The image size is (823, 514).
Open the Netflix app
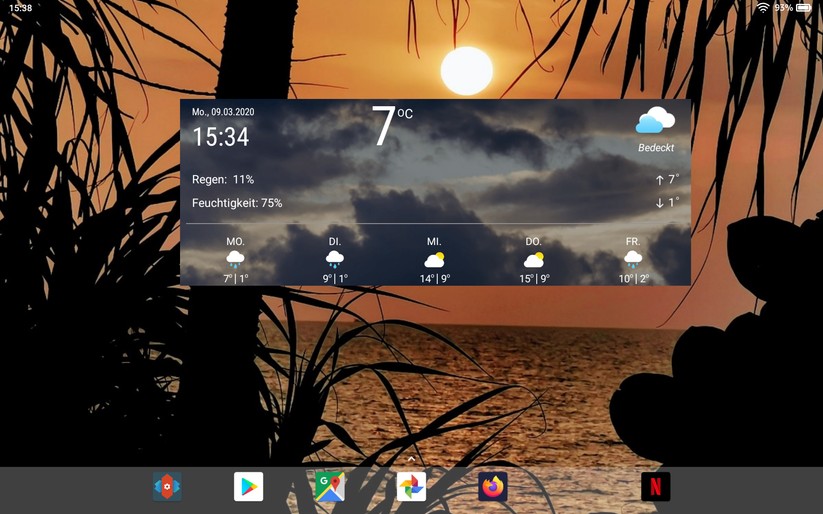[655, 487]
